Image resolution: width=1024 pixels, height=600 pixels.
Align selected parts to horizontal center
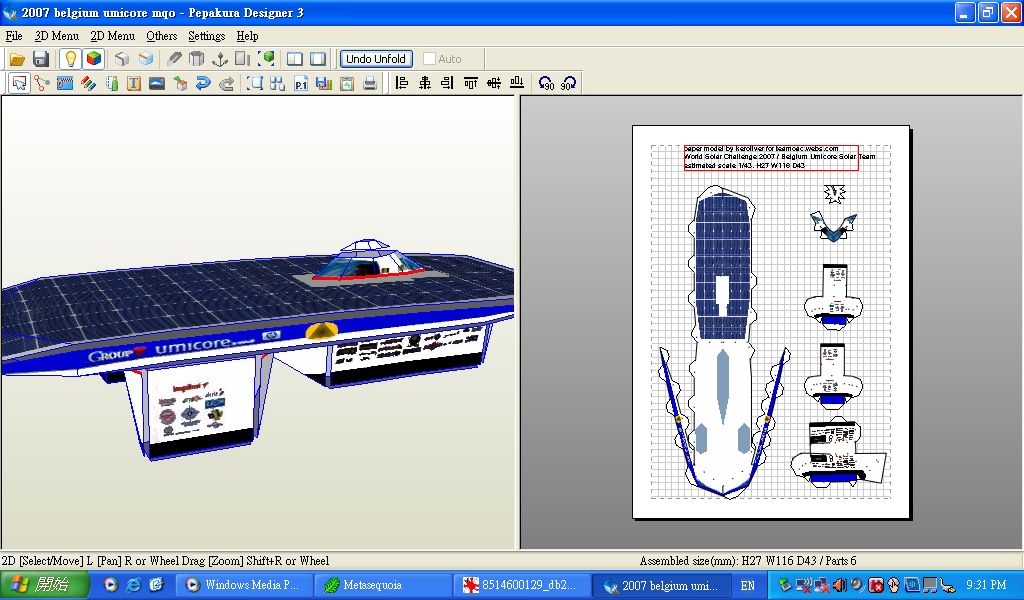[x=425, y=83]
